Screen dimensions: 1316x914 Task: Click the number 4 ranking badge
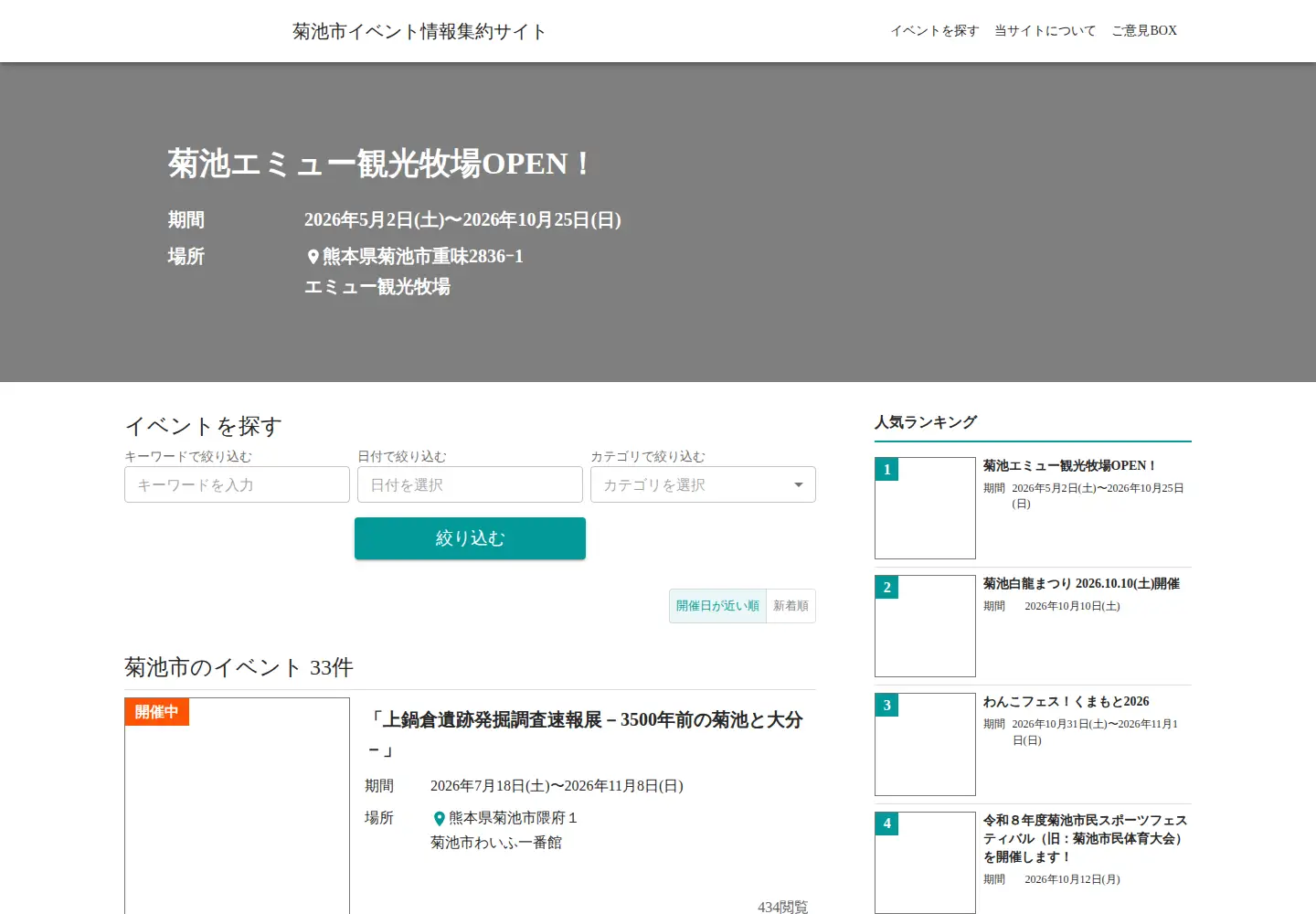[886, 824]
